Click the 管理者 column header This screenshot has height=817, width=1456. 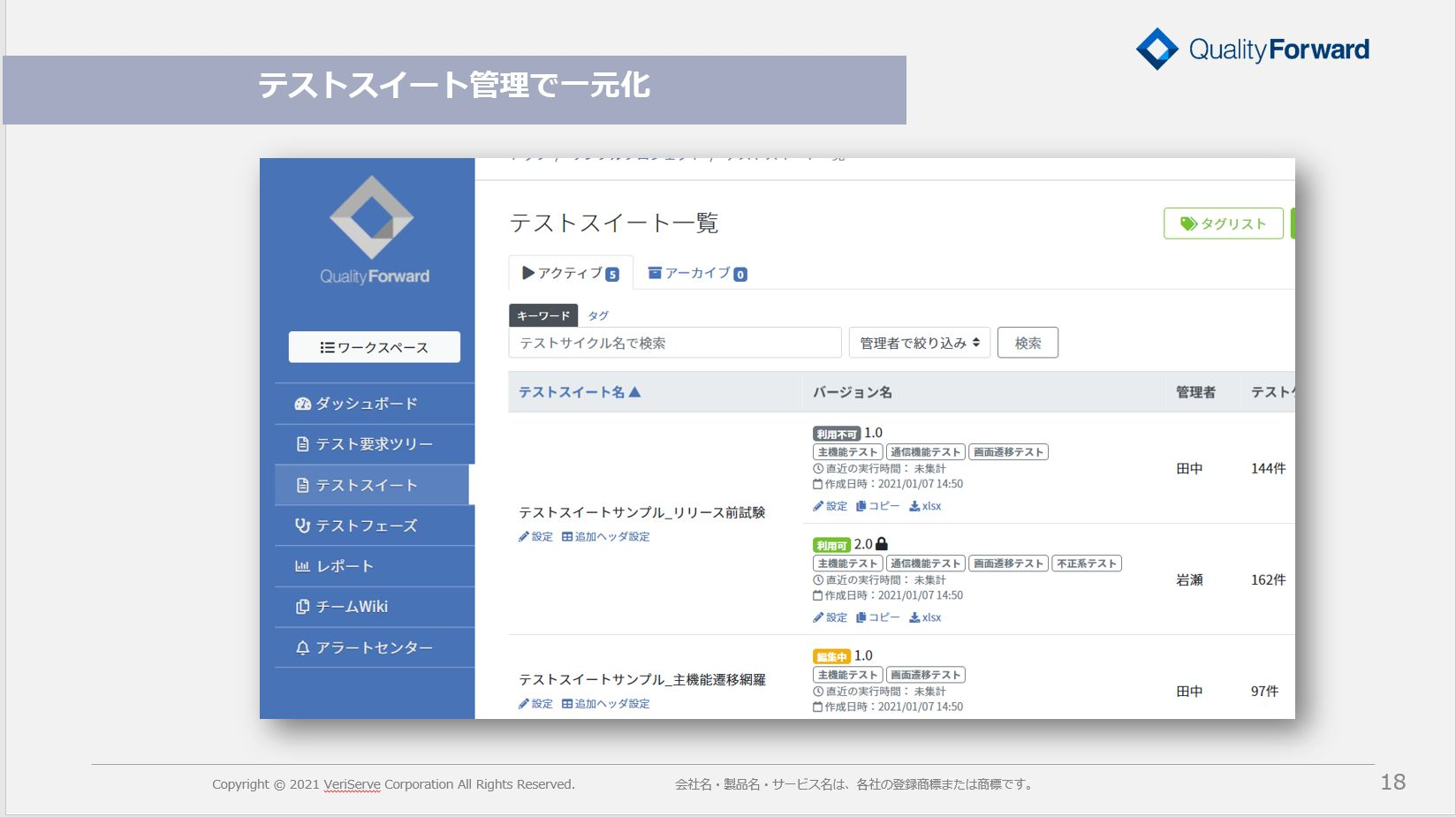pyautogui.click(x=1195, y=392)
